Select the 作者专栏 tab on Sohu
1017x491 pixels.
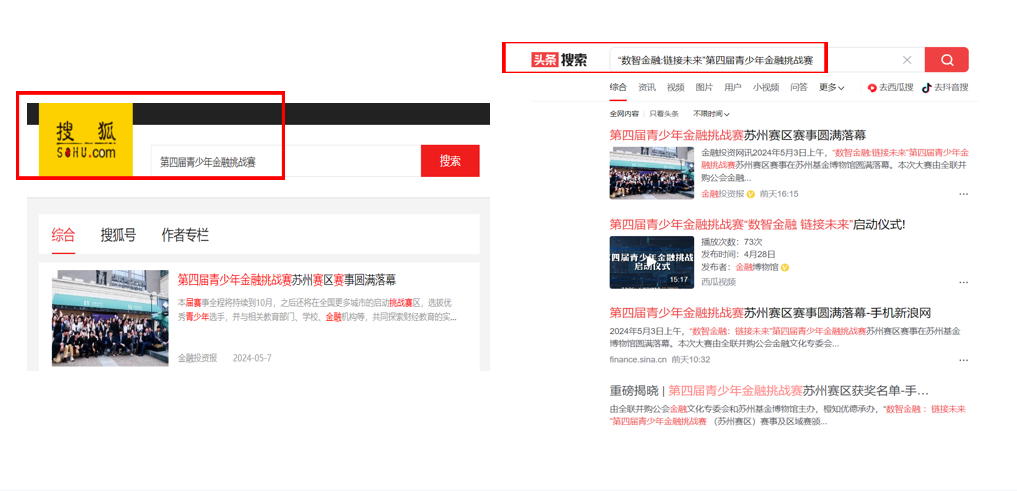click(x=185, y=235)
